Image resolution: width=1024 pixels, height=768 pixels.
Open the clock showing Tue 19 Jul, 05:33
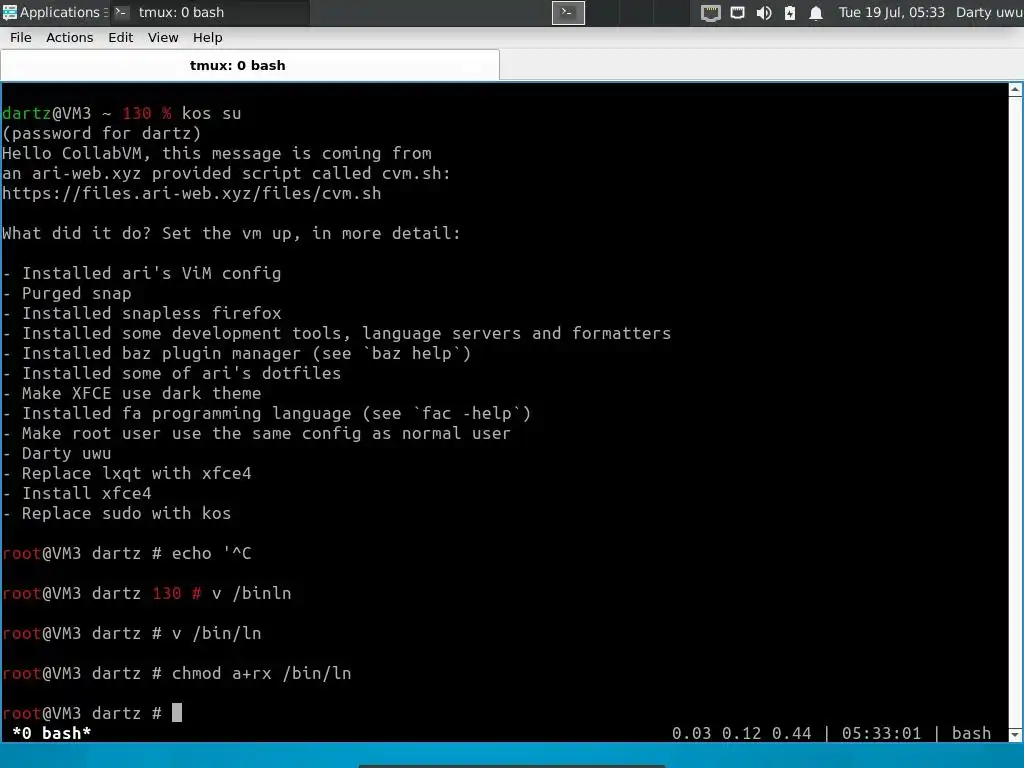(x=891, y=12)
